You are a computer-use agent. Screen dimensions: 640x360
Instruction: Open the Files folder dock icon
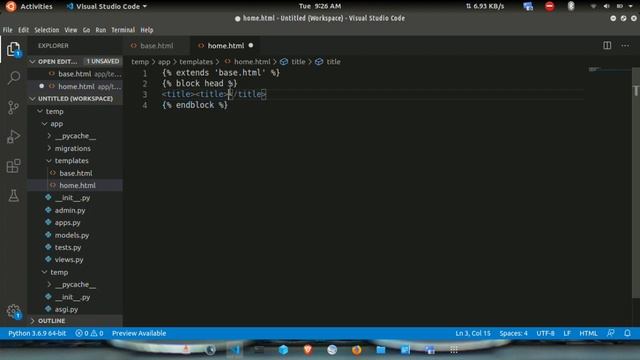pyautogui.click(x=381, y=350)
